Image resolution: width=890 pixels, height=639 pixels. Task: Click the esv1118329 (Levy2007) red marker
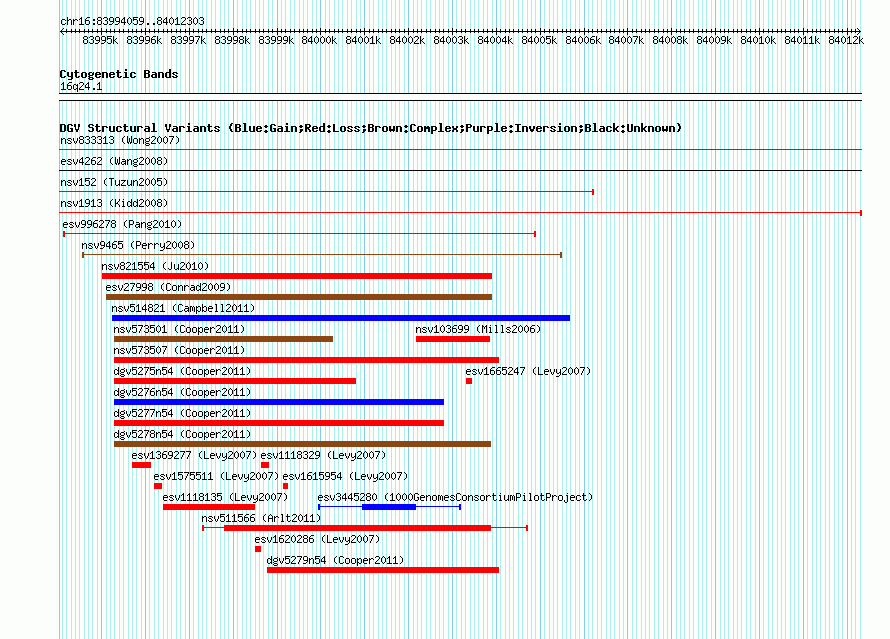click(x=265, y=465)
